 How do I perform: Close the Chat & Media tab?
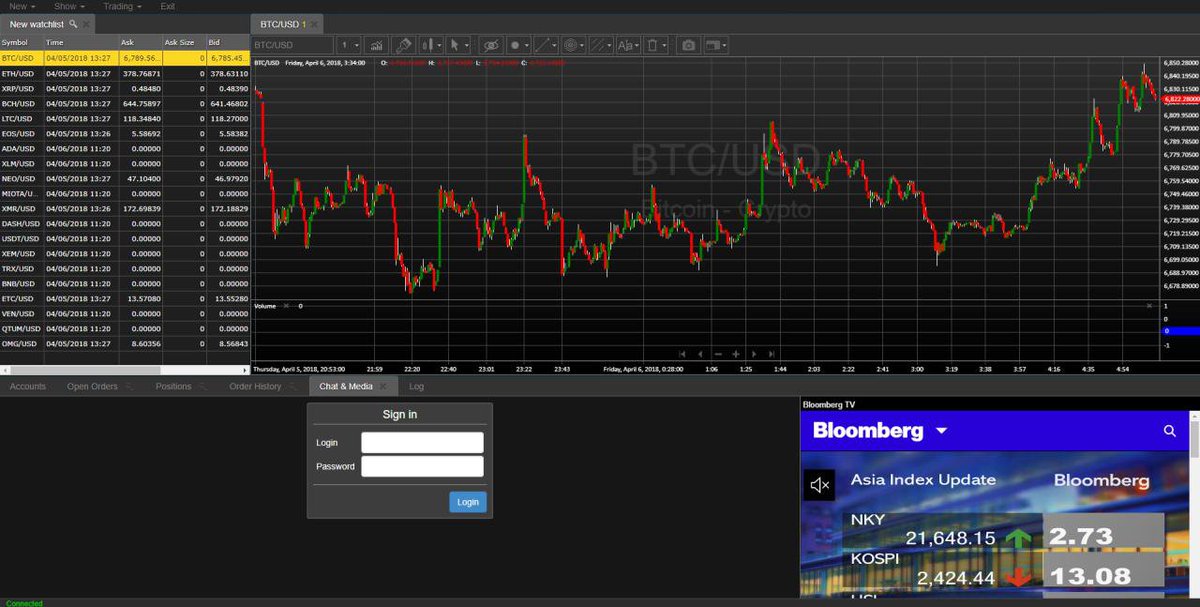point(382,386)
